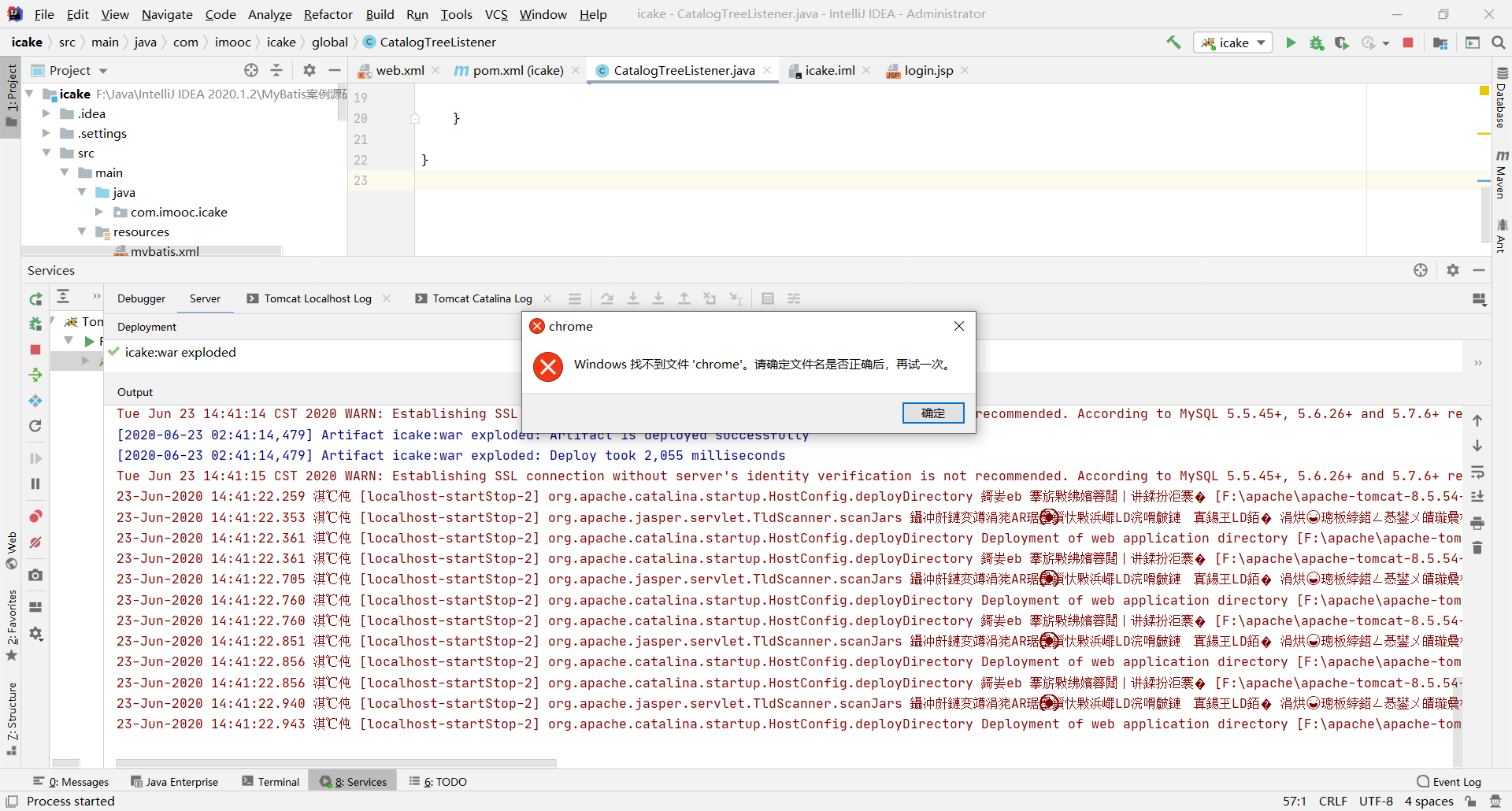Open the Event Log
Image resolution: width=1512 pixels, height=811 pixels.
tap(1449, 781)
